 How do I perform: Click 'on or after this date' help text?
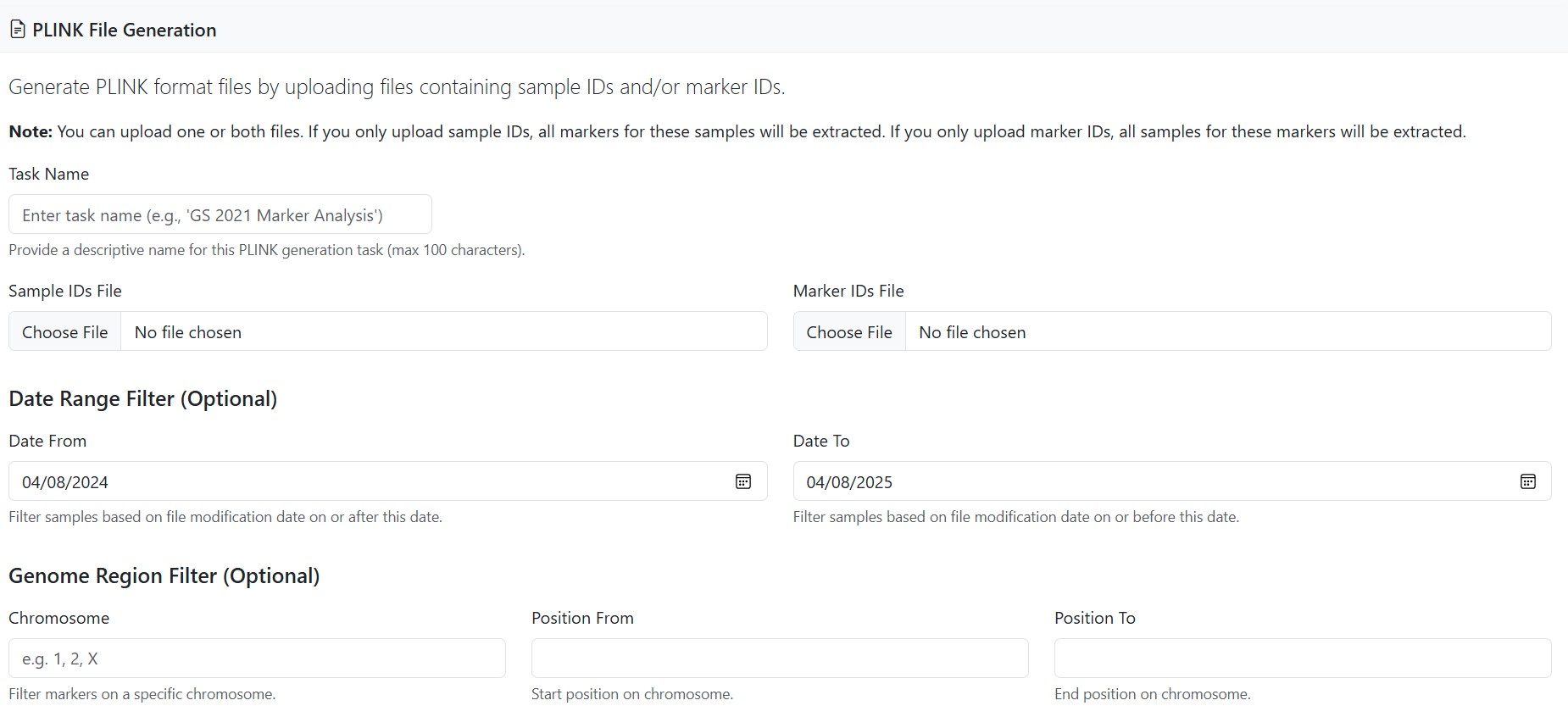pos(225,517)
